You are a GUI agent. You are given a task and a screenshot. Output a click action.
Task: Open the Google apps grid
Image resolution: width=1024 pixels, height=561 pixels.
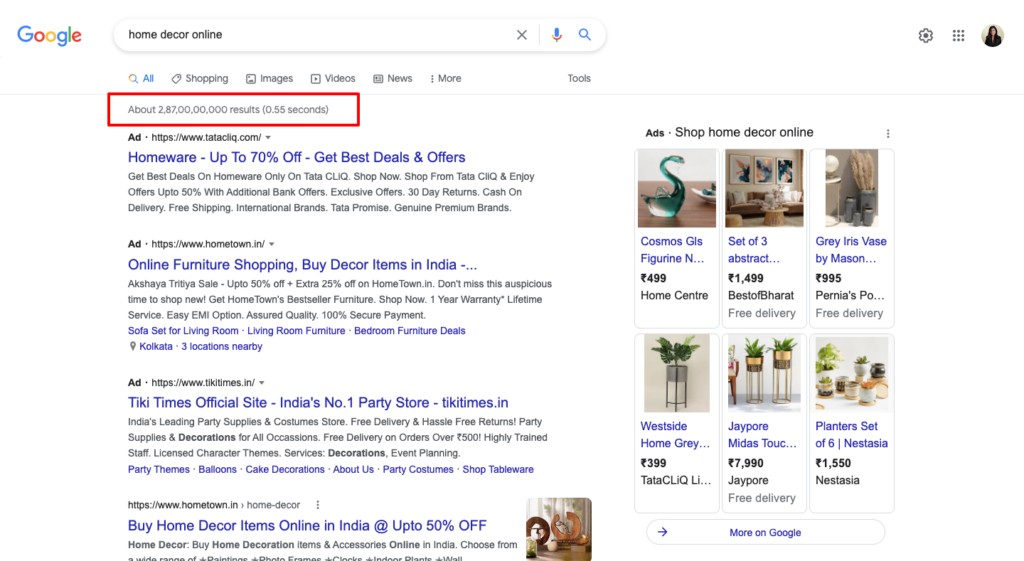pos(958,36)
